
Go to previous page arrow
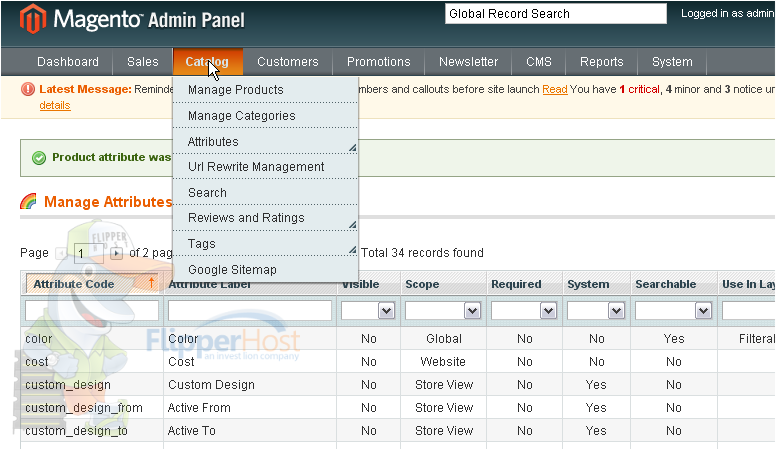click(x=61, y=253)
